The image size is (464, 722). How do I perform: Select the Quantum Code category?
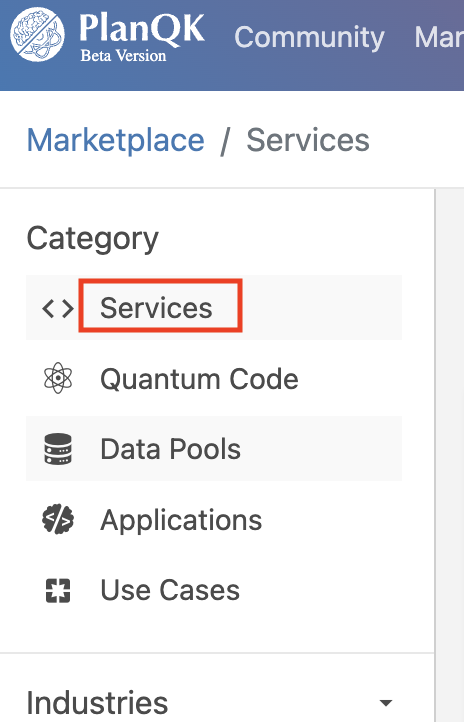point(199,379)
